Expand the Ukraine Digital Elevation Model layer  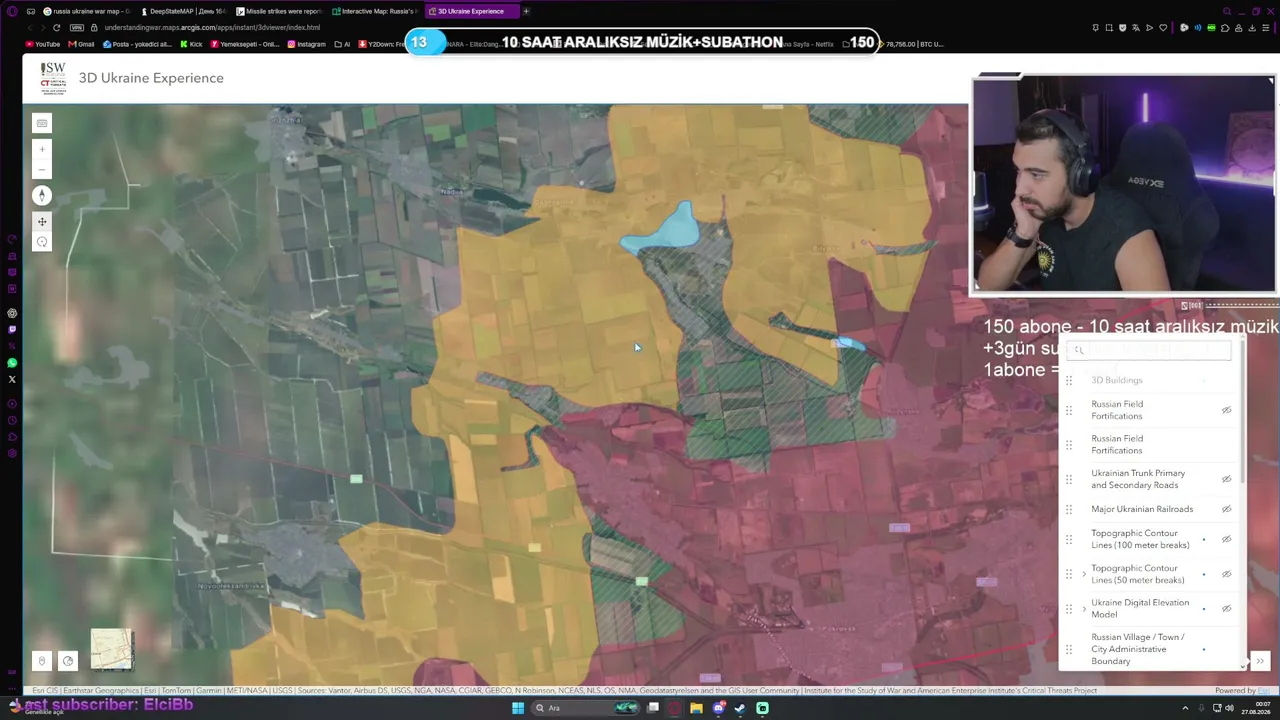pos(1083,608)
